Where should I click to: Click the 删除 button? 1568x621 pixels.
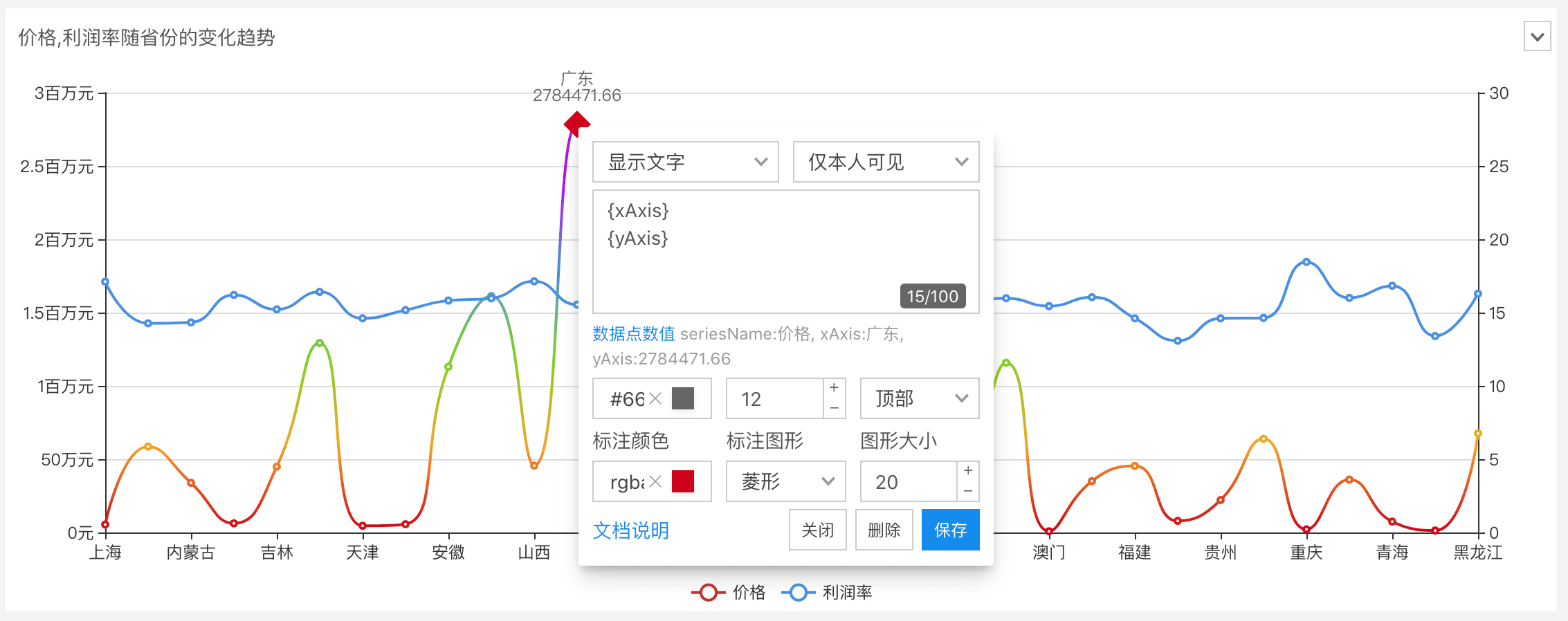pyautogui.click(x=884, y=530)
